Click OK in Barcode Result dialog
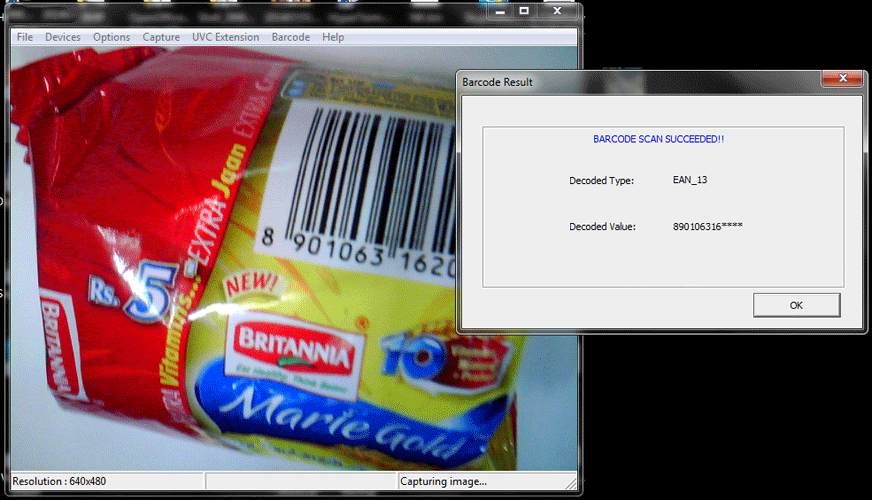 (x=796, y=305)
